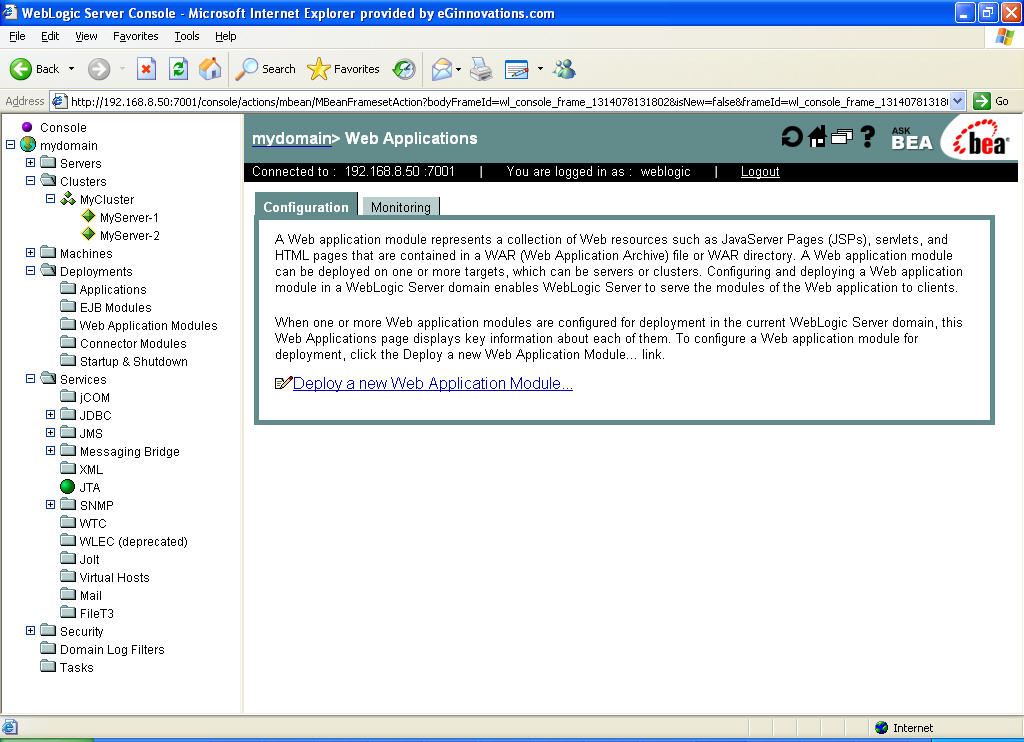Open MyServer-1 in the tree
Viewport: 1024px width, 742px height.
pos(129,217)
